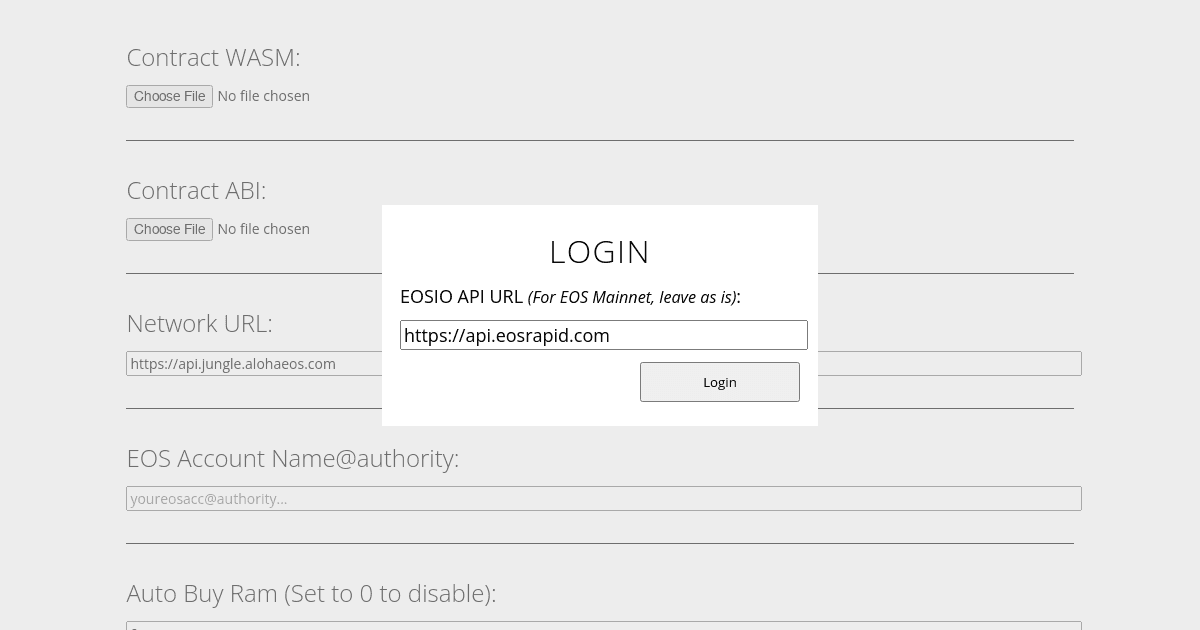The width and height of the screenshot is (1200, 630).
Task: Click the divider line below Contract WASM
Action: (599, 140)
